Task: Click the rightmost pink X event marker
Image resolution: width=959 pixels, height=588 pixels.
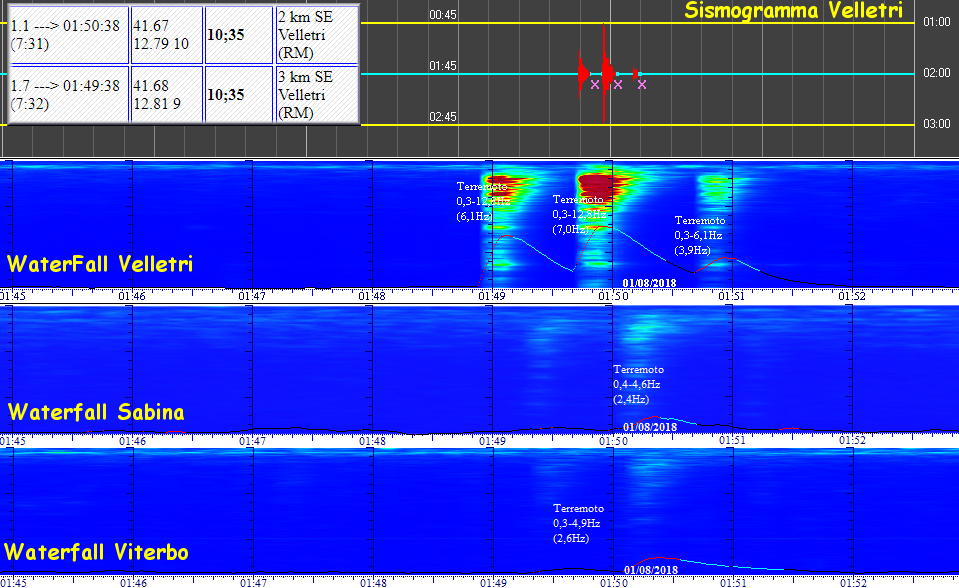Action: tap(642, 84)
